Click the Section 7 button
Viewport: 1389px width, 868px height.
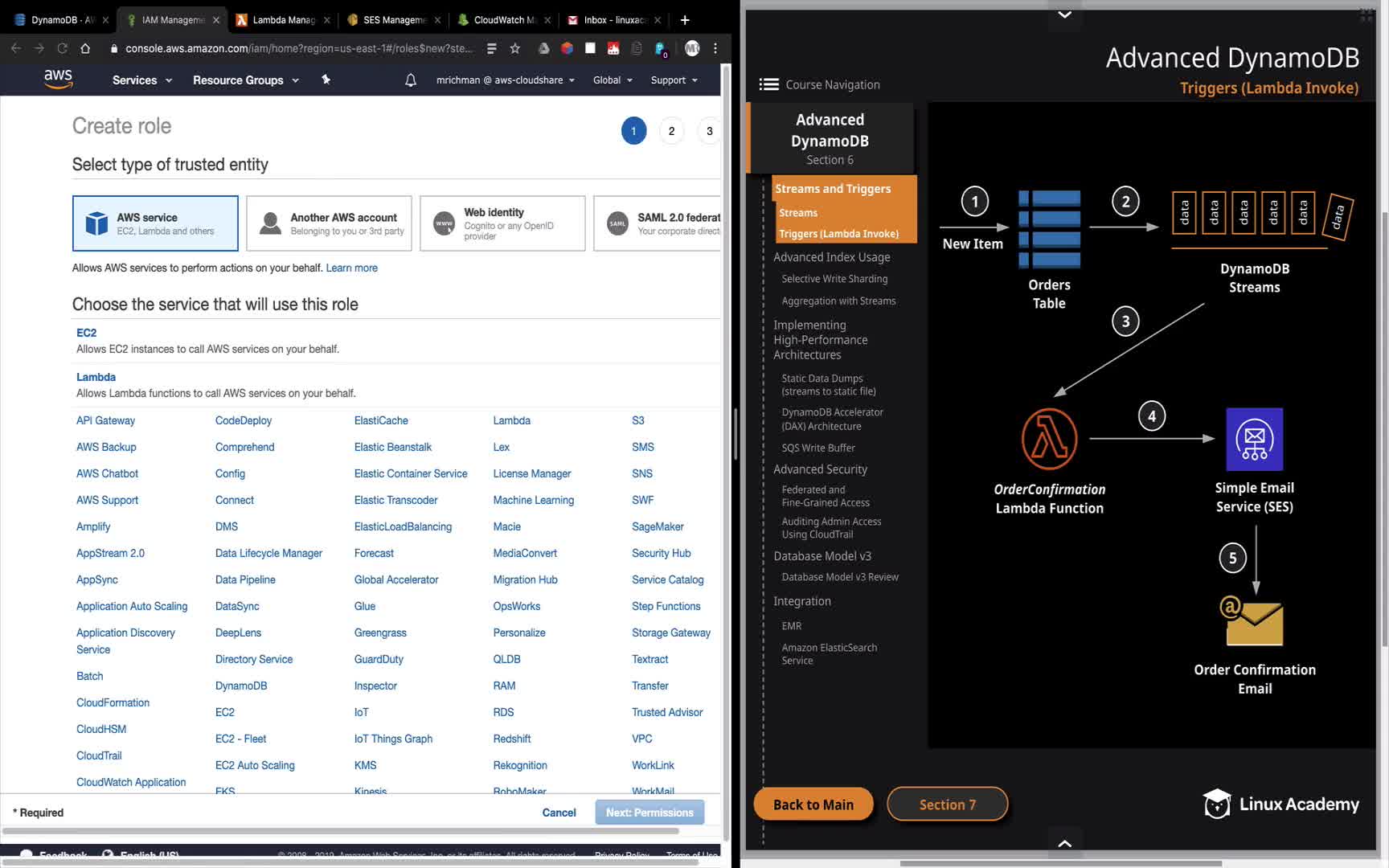coord(947,805)
